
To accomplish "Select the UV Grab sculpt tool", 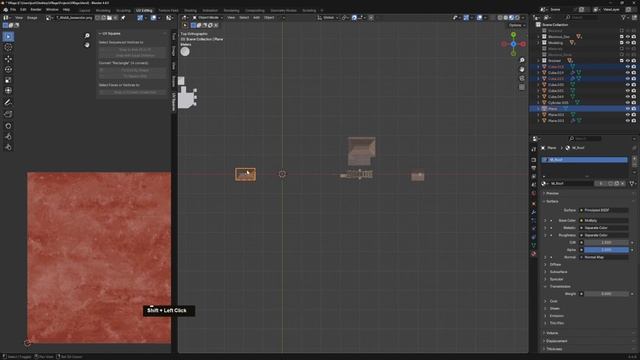I will click(x=8, y=126).
